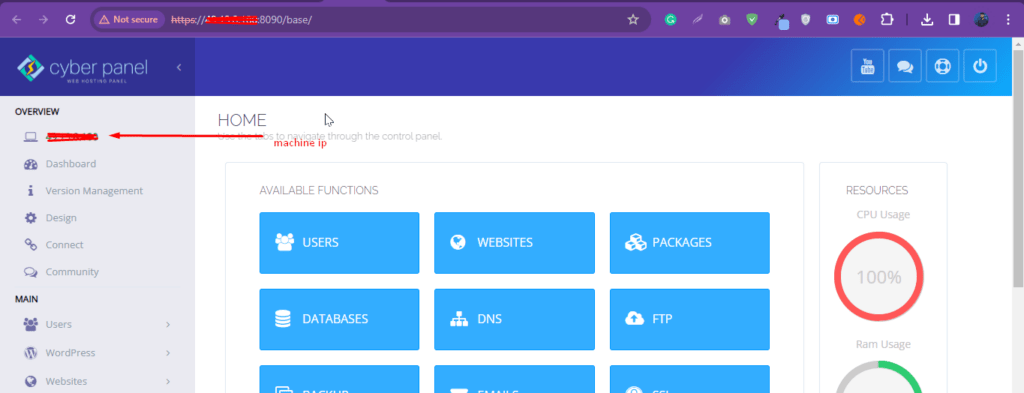
Task: Open the PACKAGES function tile
Action: (x=690, y=243)
